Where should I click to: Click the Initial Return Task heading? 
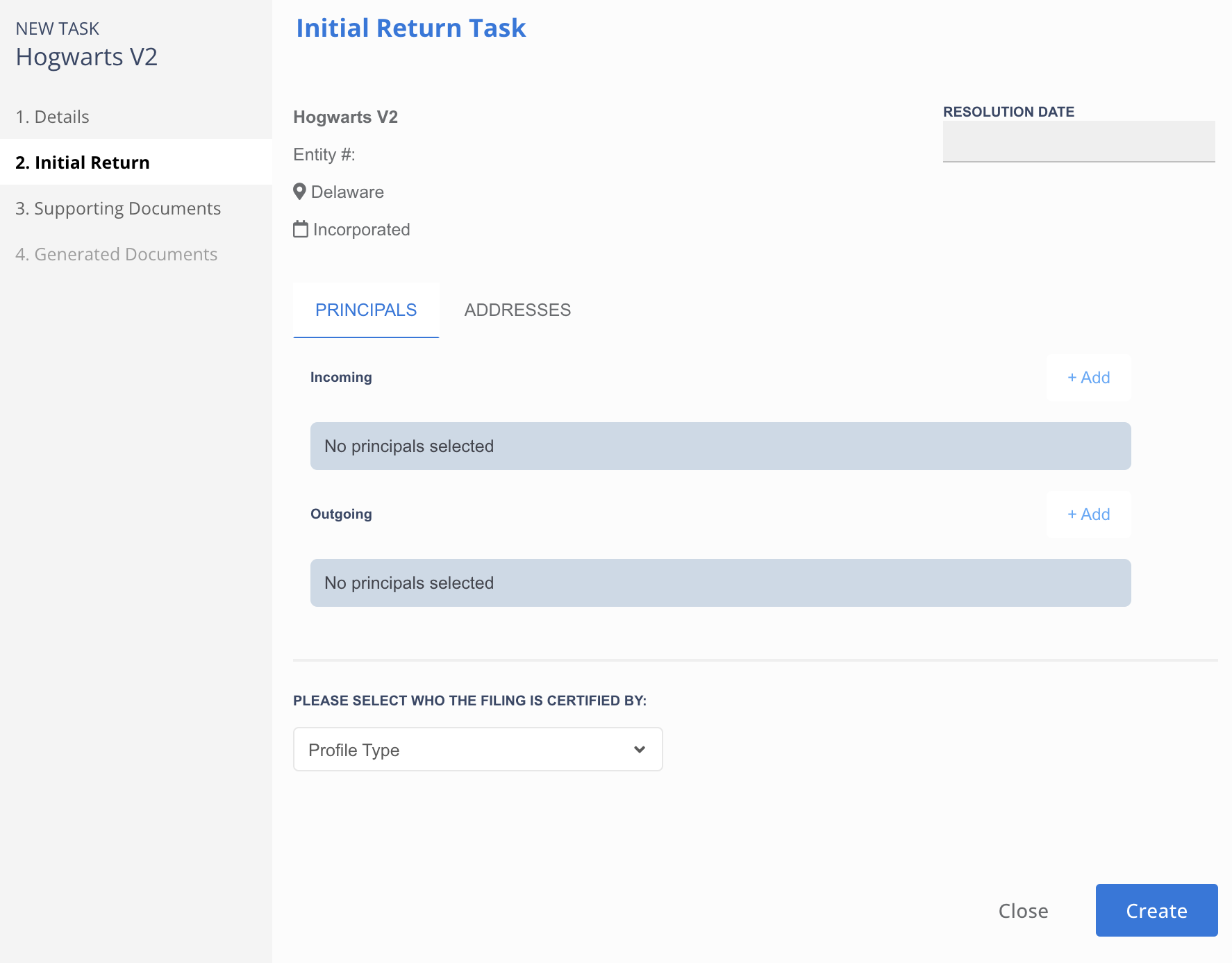(x=410, y=28)
